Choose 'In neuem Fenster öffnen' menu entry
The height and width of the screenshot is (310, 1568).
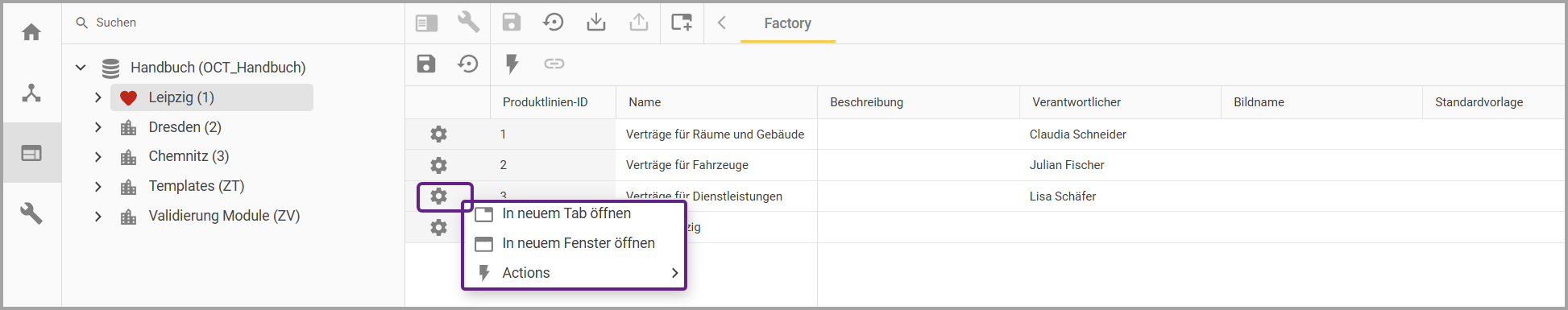(575, 243)
